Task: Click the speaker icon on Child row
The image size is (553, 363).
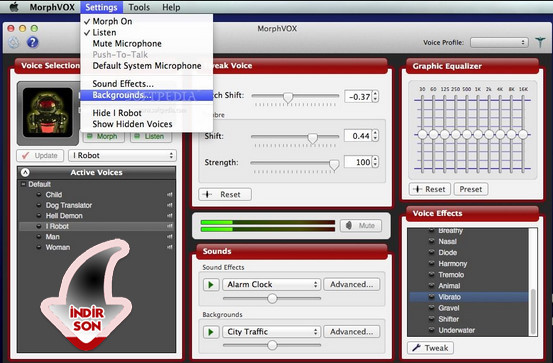Action: pos(170,194)
